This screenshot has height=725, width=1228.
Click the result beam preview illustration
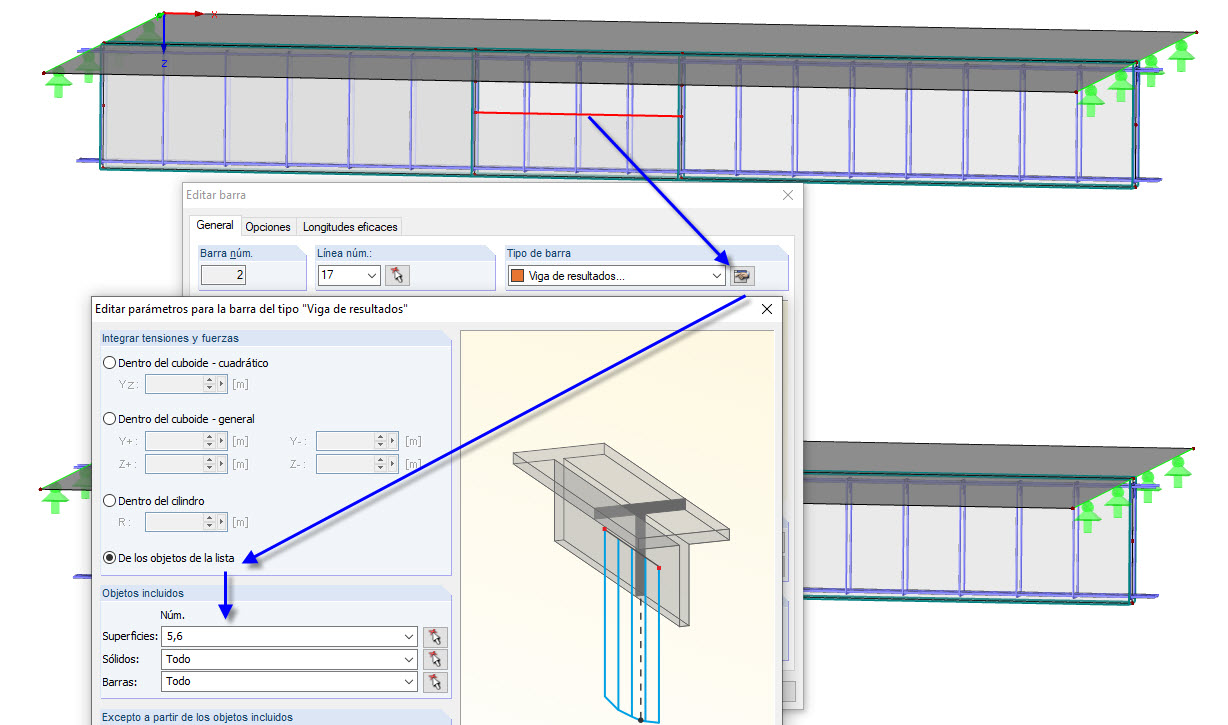coord(617,527)
